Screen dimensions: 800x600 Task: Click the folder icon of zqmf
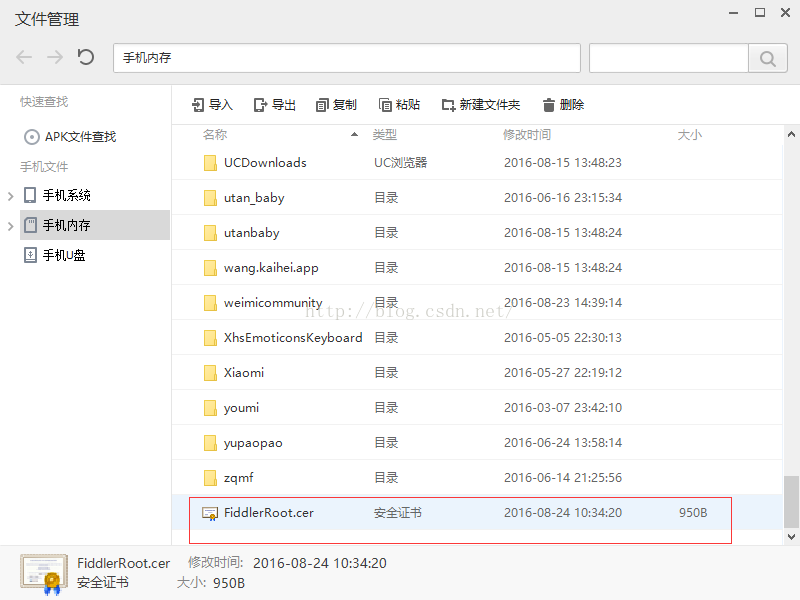point(210,478)
